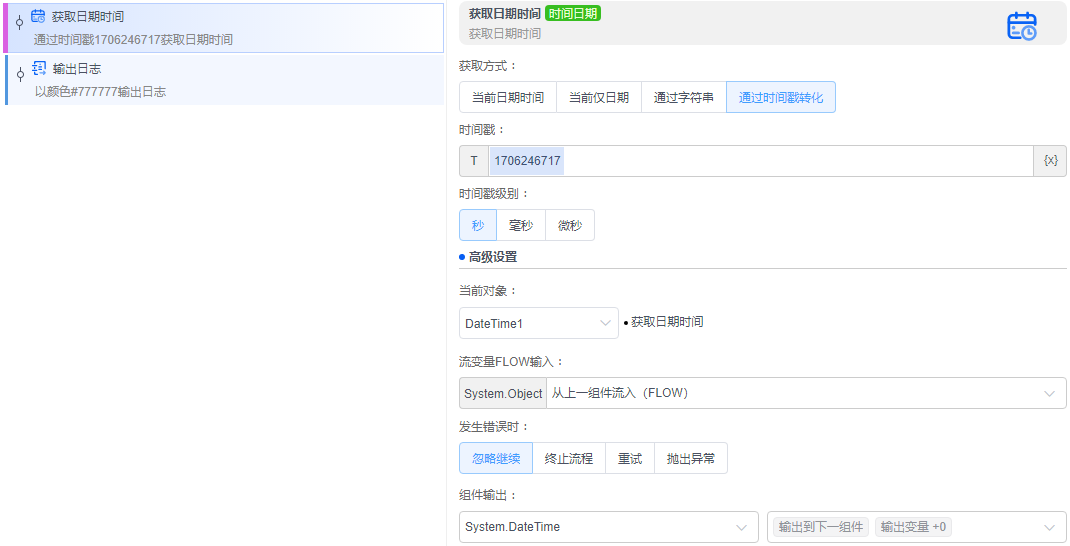Select 当前日期时间 acquisition mode

click(x=508, y=98)
